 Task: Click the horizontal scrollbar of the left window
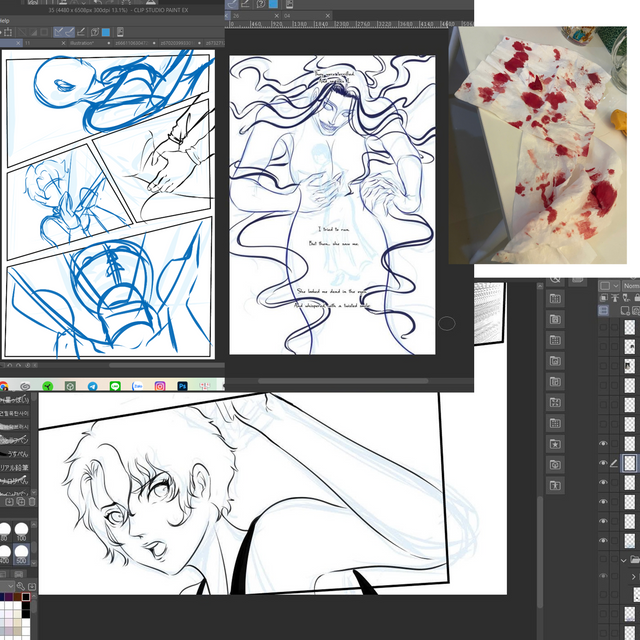pos(167,365)
